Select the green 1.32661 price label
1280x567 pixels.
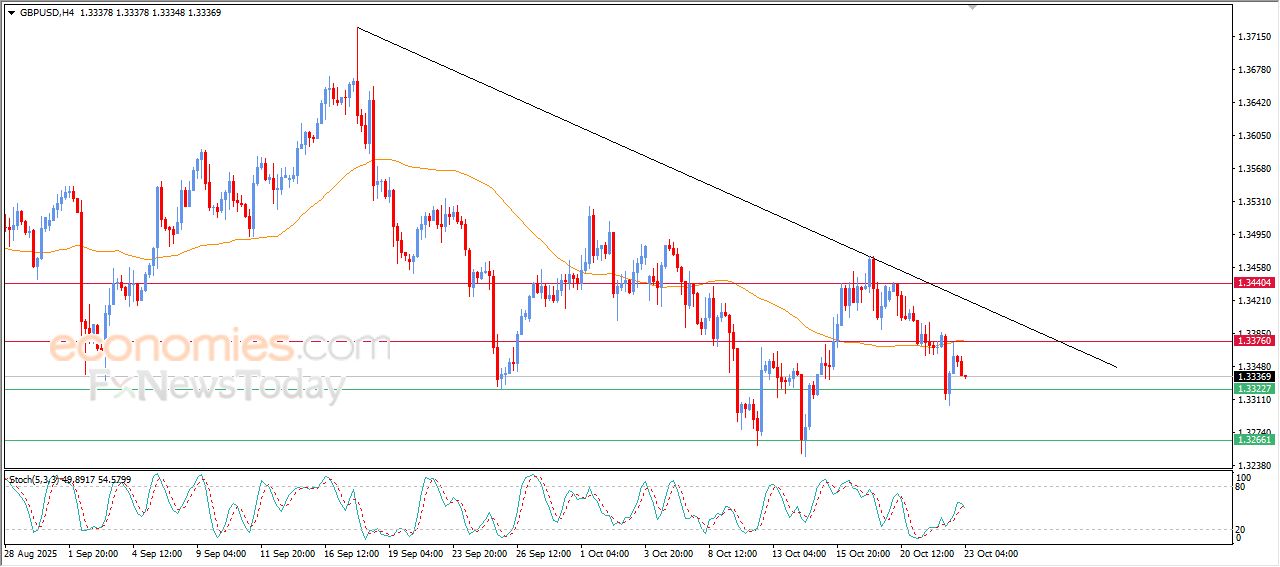point(1253,440)
